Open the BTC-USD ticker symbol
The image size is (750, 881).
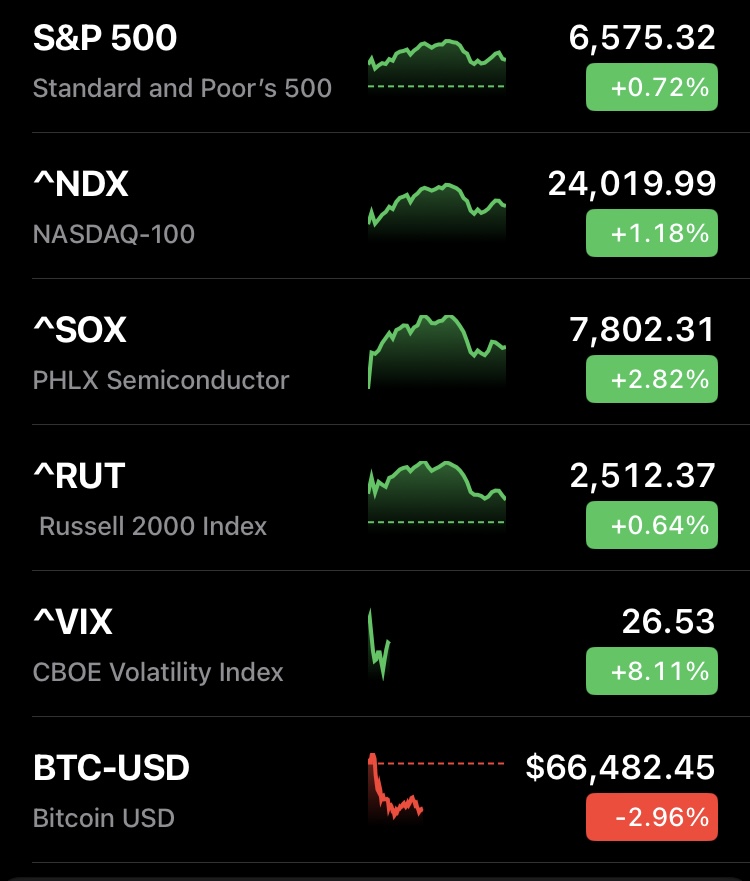111,769
